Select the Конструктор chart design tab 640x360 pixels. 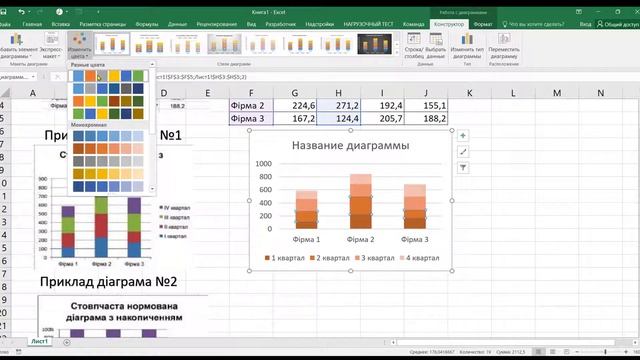pos(449,24)
